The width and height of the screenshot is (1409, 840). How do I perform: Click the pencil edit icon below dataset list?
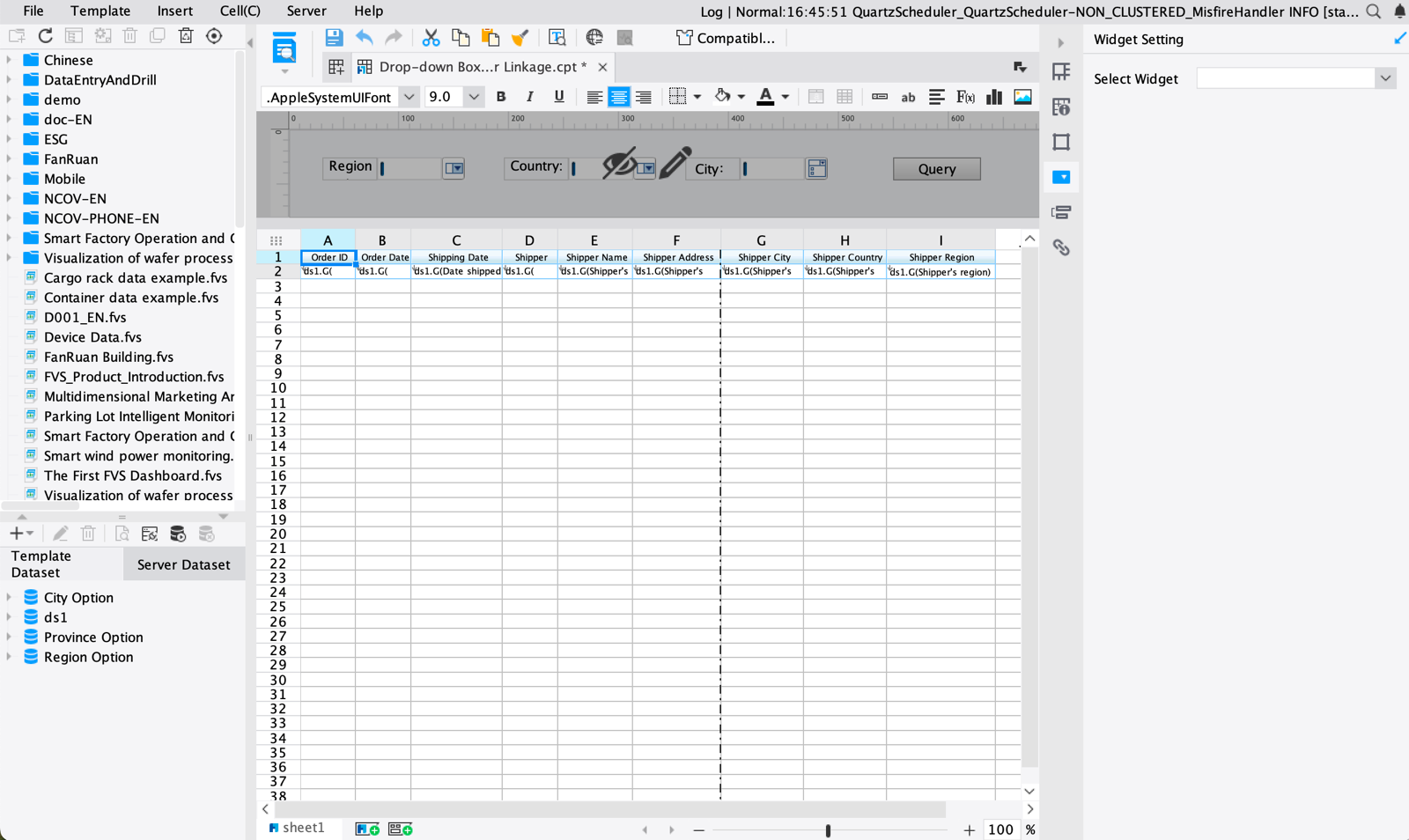[60, 533]
